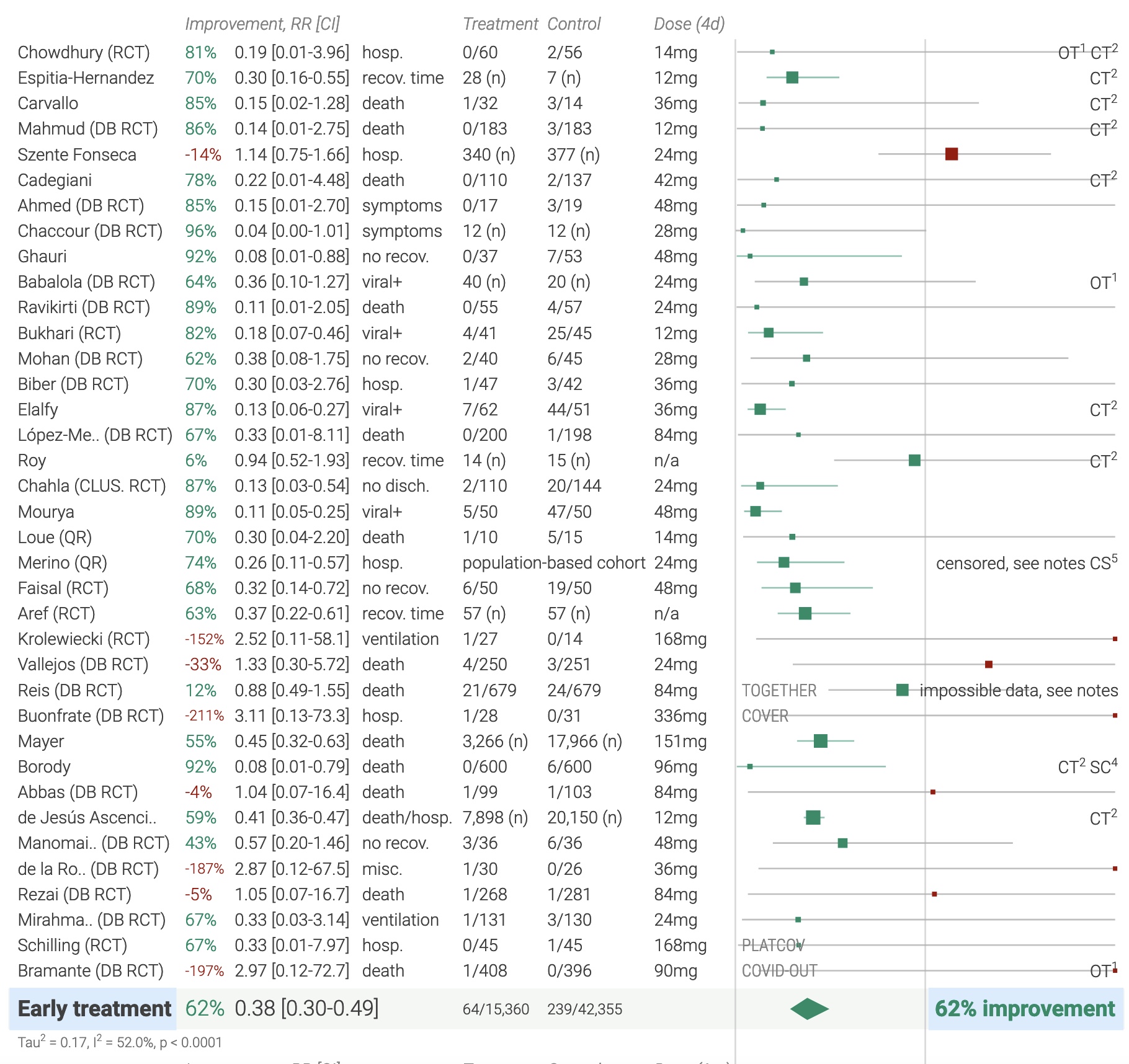Click the green square beside TOGETHER label
The image size is (1129, 1064).
[902, 690]
